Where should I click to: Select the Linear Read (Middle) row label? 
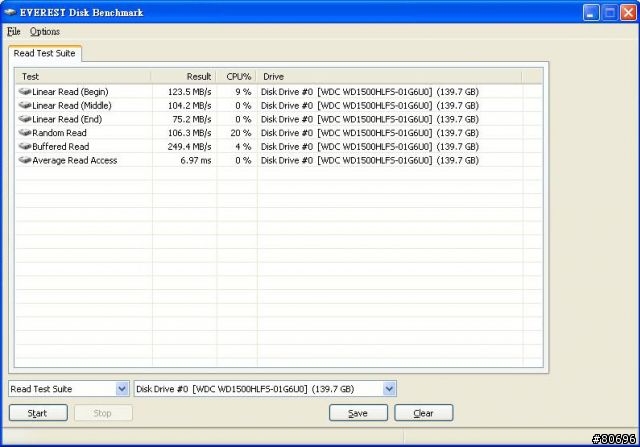[72, 106]
